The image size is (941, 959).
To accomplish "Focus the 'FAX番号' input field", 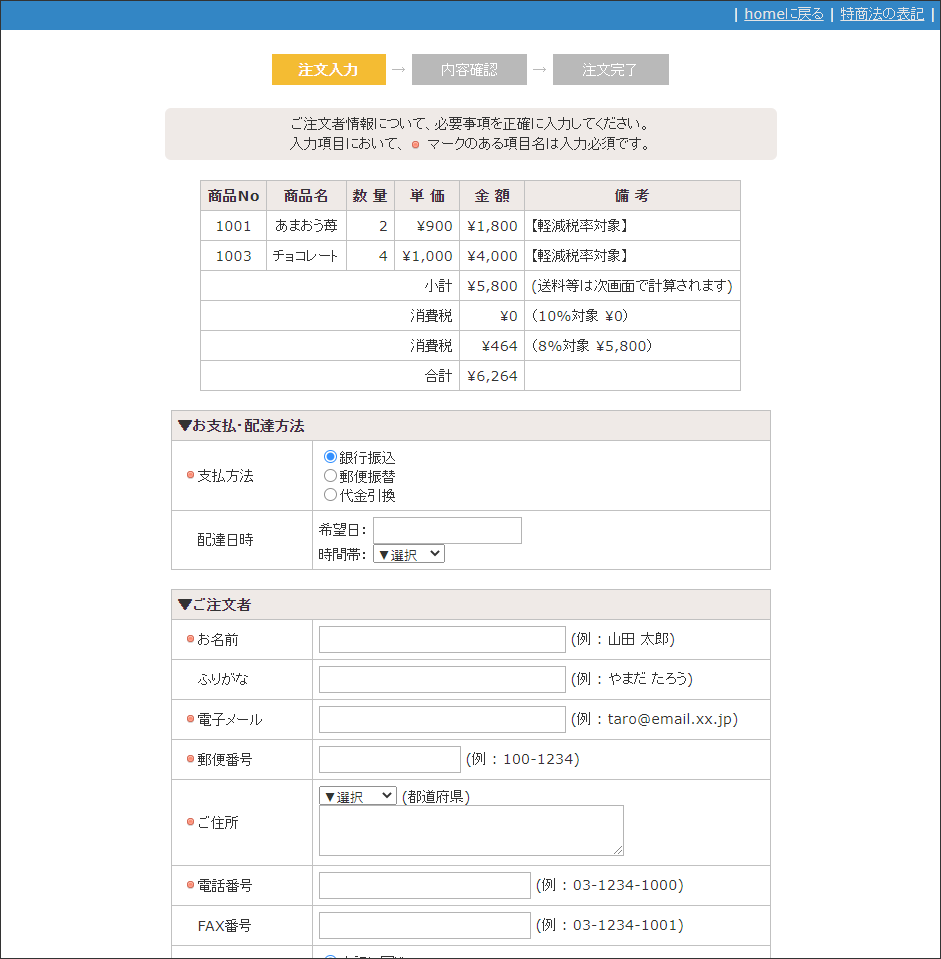I will (424, 926).
